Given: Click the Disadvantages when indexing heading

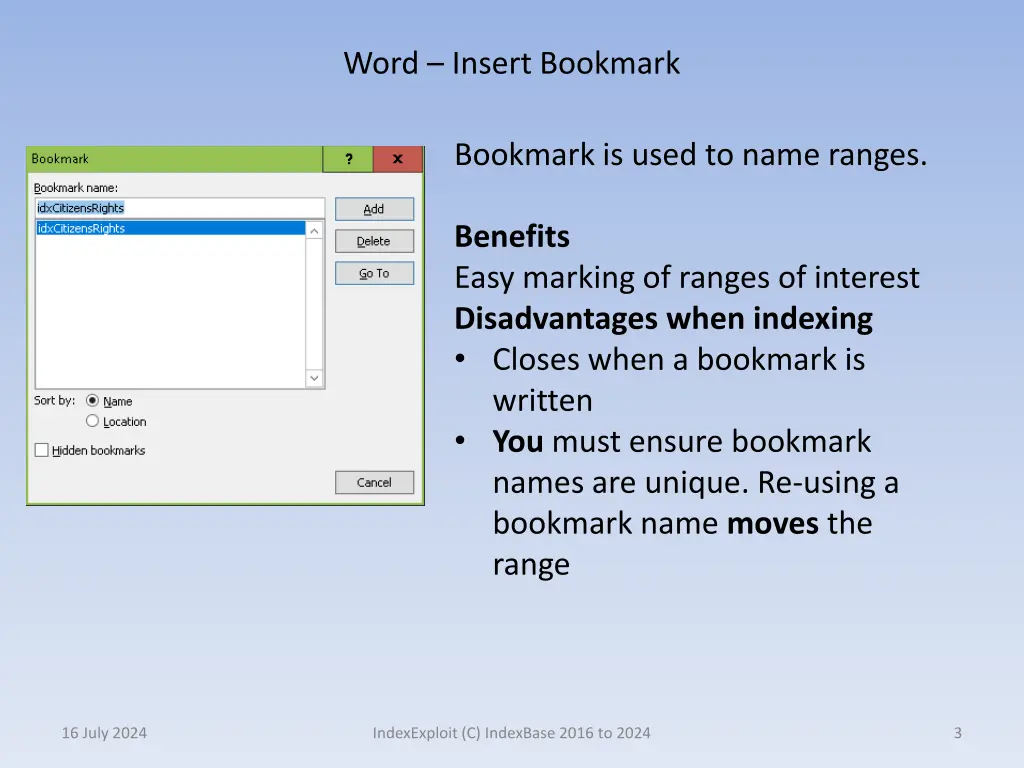Looking at the screenshot, I should [664, 319].
